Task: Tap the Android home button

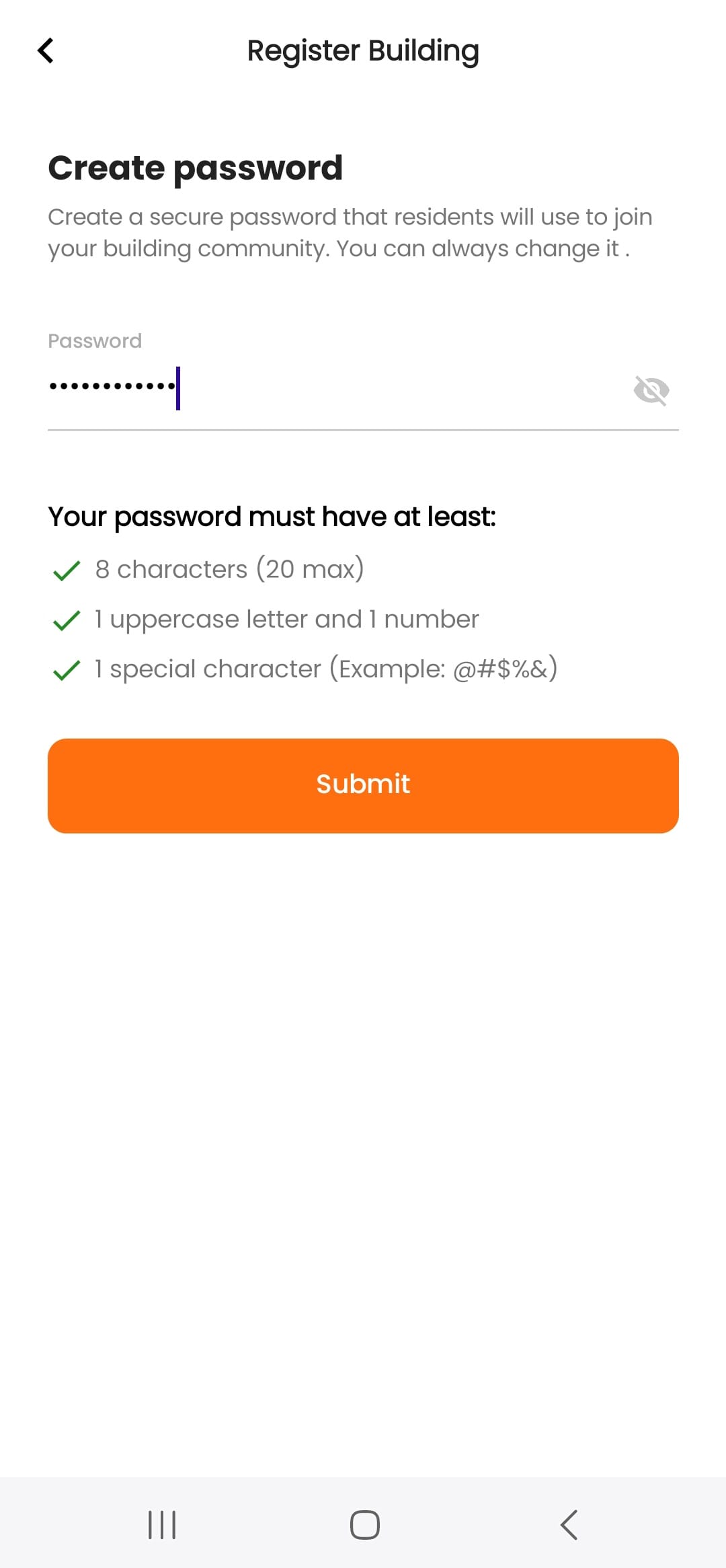Action: click(x=364, y=1524)
